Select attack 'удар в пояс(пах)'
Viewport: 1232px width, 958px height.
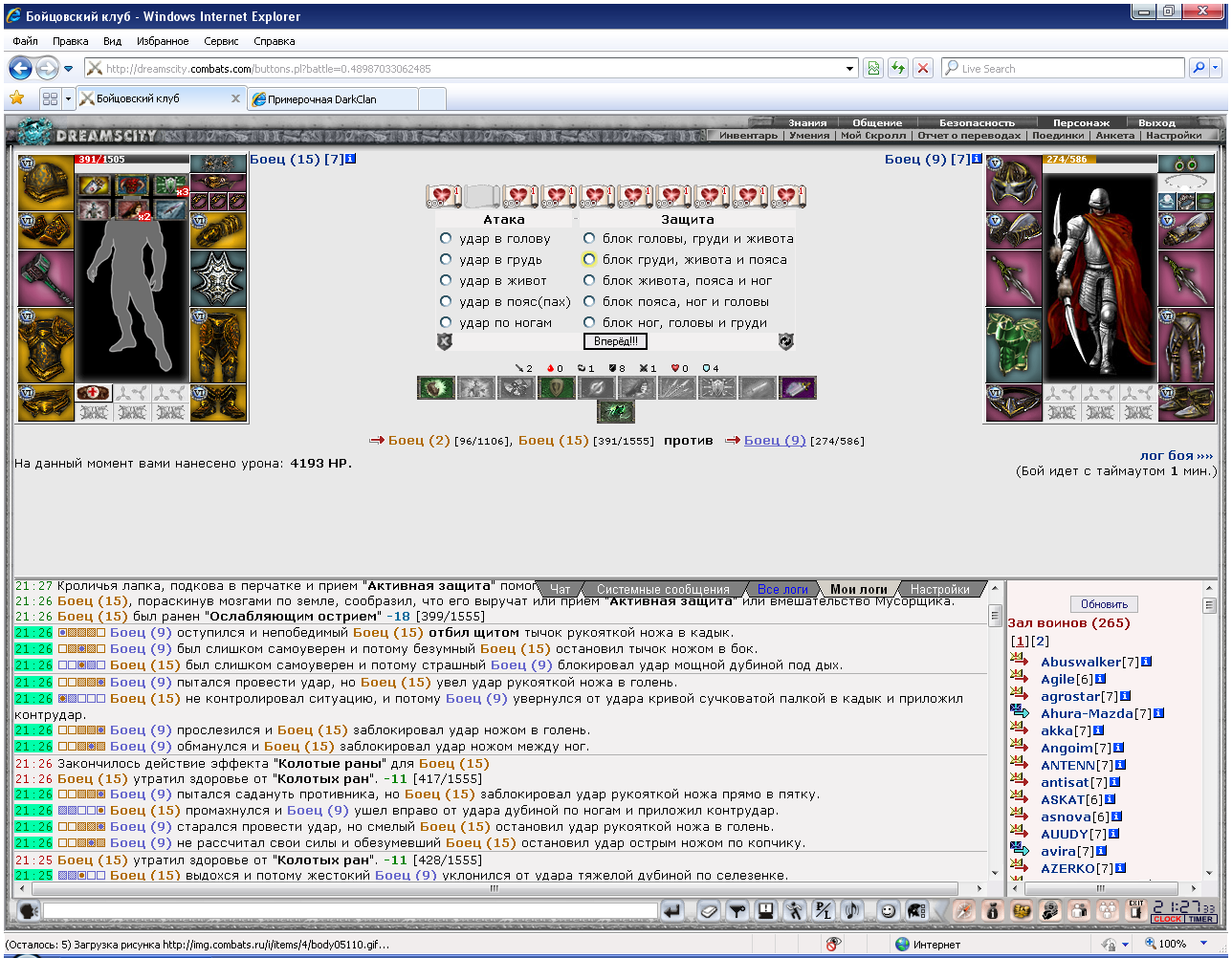pos(446,302)
